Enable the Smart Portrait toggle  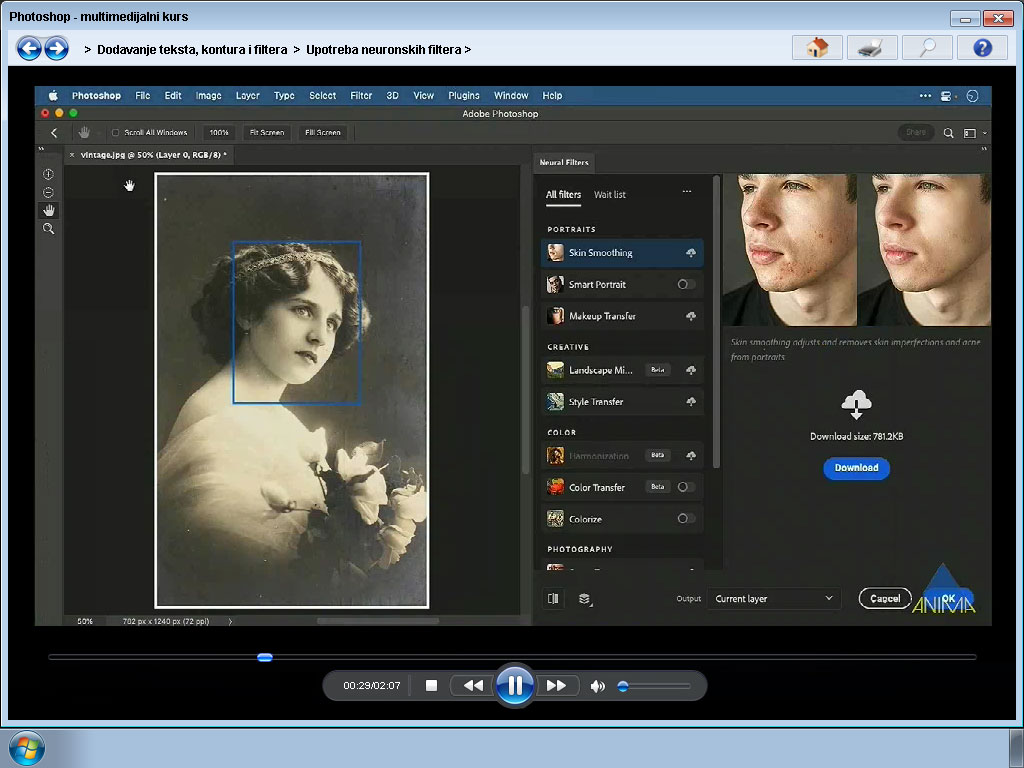(x=686, y=284)
